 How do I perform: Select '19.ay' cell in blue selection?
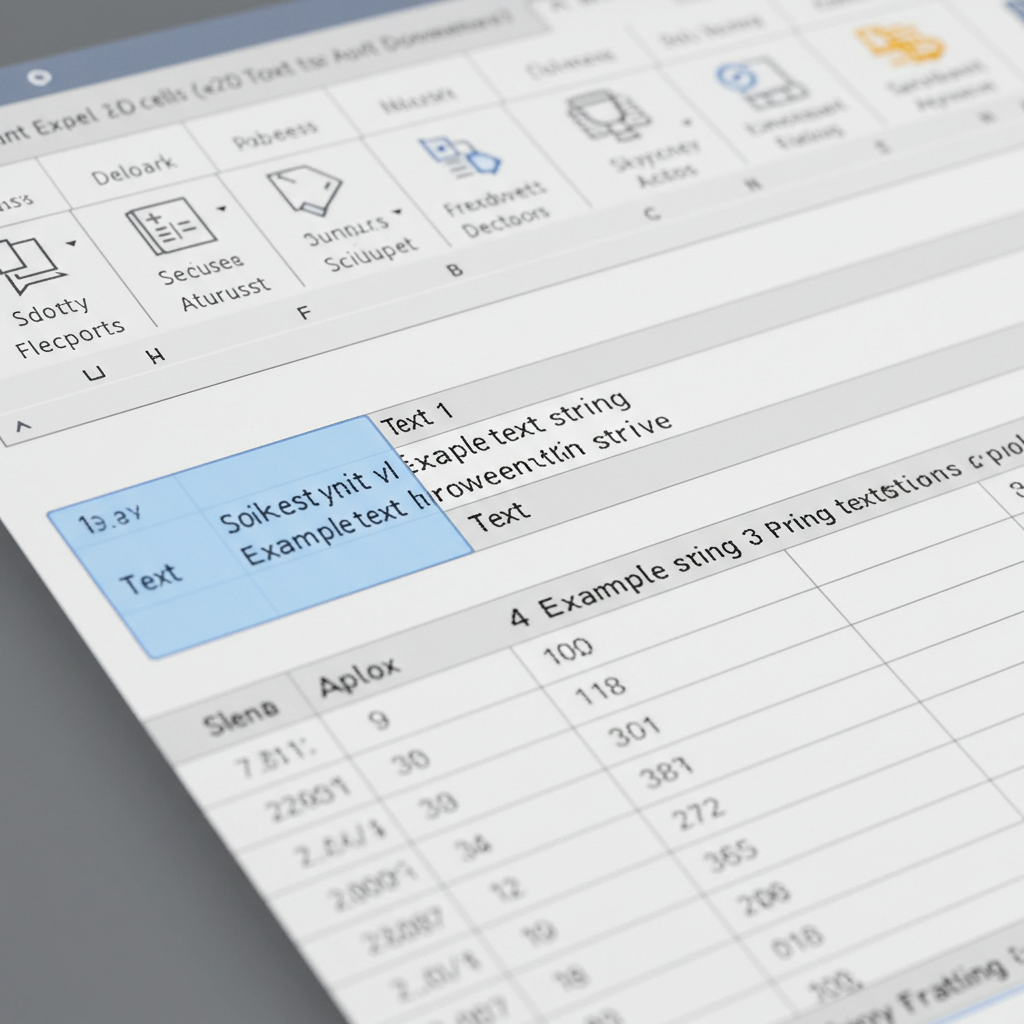click(109, 519)
